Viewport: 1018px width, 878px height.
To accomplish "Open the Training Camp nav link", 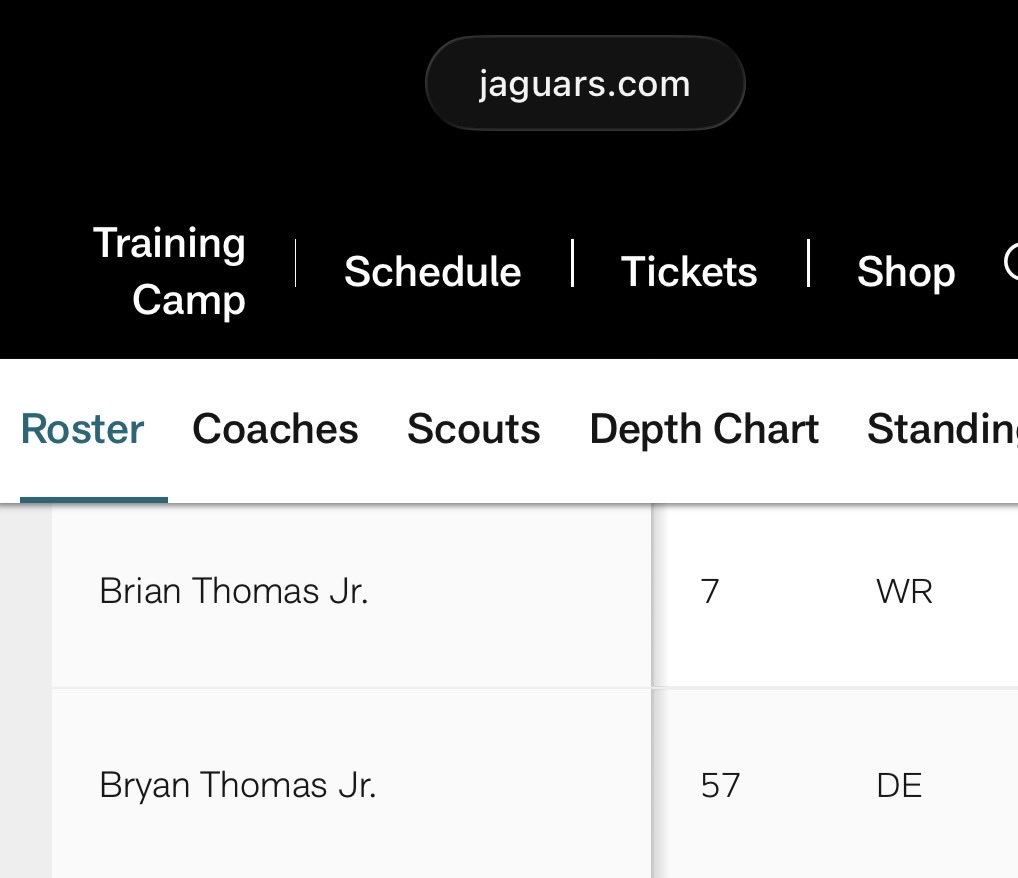I will pyautogui.click(x=169, y=271).
